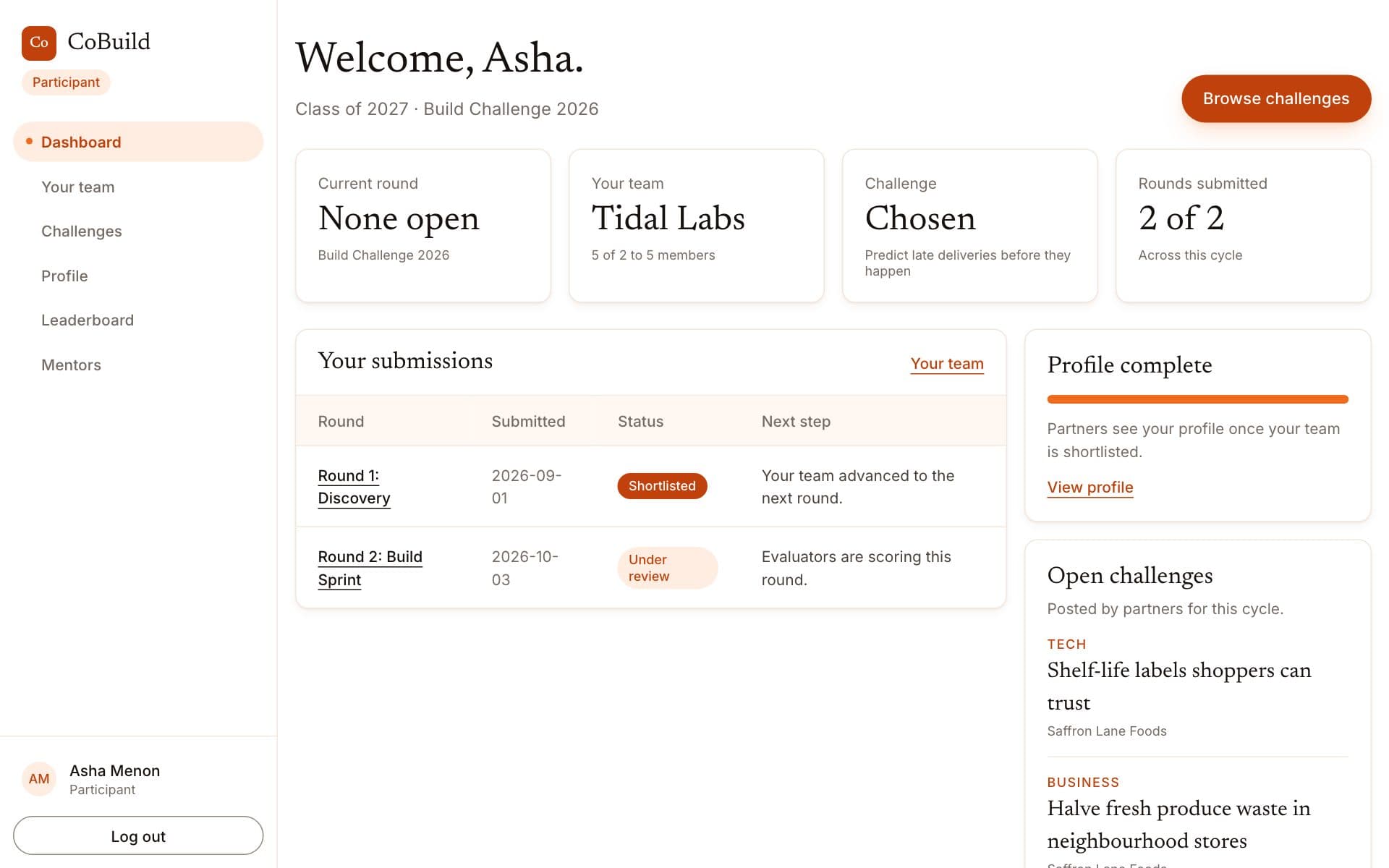
Task: Open the Shelf-life labels shoppers can trust challenge
Action: (1179, 686)
